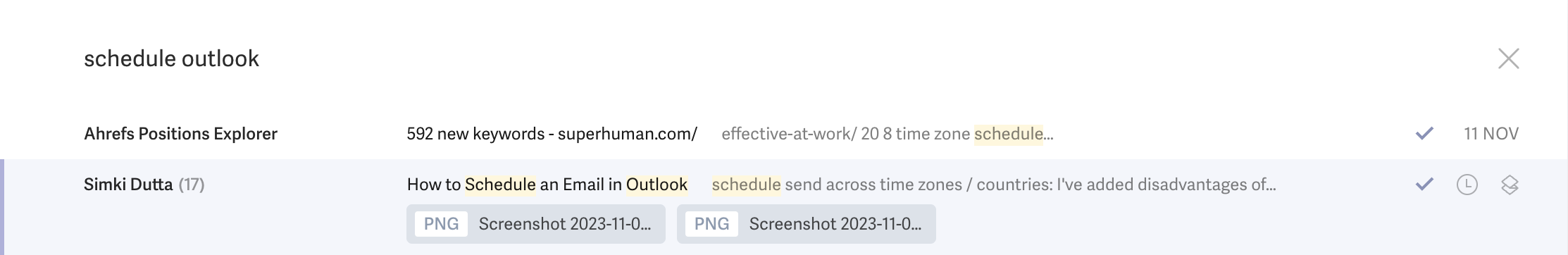Set a reminder with the clock icon

(1467, 185)
